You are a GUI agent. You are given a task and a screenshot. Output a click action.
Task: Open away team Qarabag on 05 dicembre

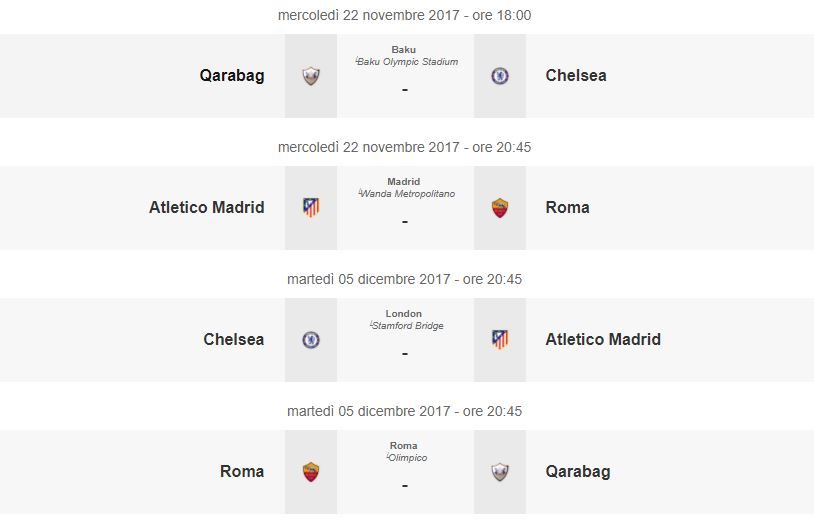coord(578,472)
